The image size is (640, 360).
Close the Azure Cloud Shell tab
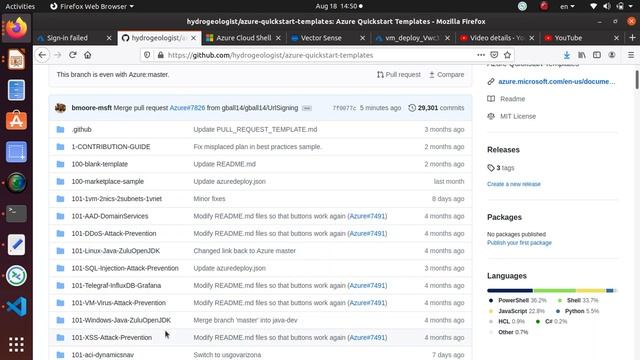coord(278,38)
